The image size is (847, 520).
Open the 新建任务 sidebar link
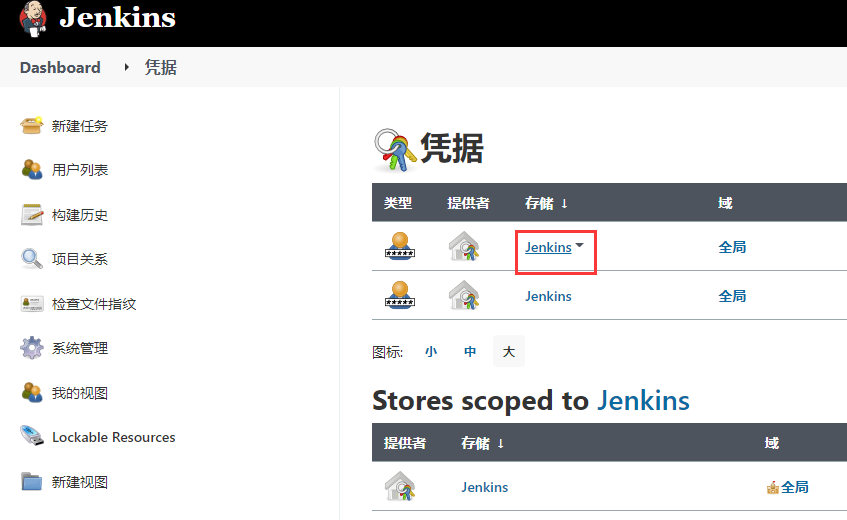pyautogui.click(x=80, y=126)
